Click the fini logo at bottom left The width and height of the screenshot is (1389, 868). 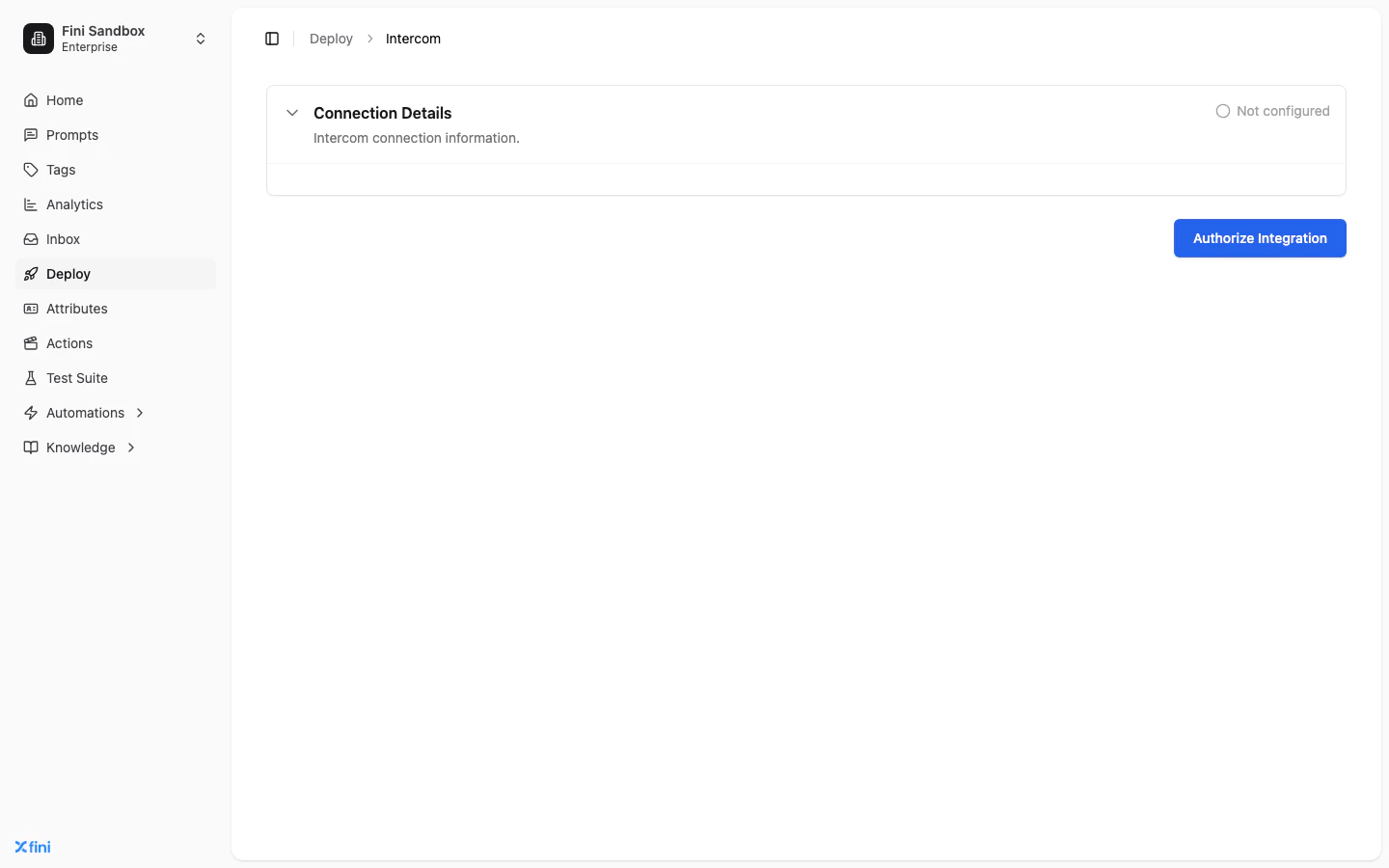(33, 847)
